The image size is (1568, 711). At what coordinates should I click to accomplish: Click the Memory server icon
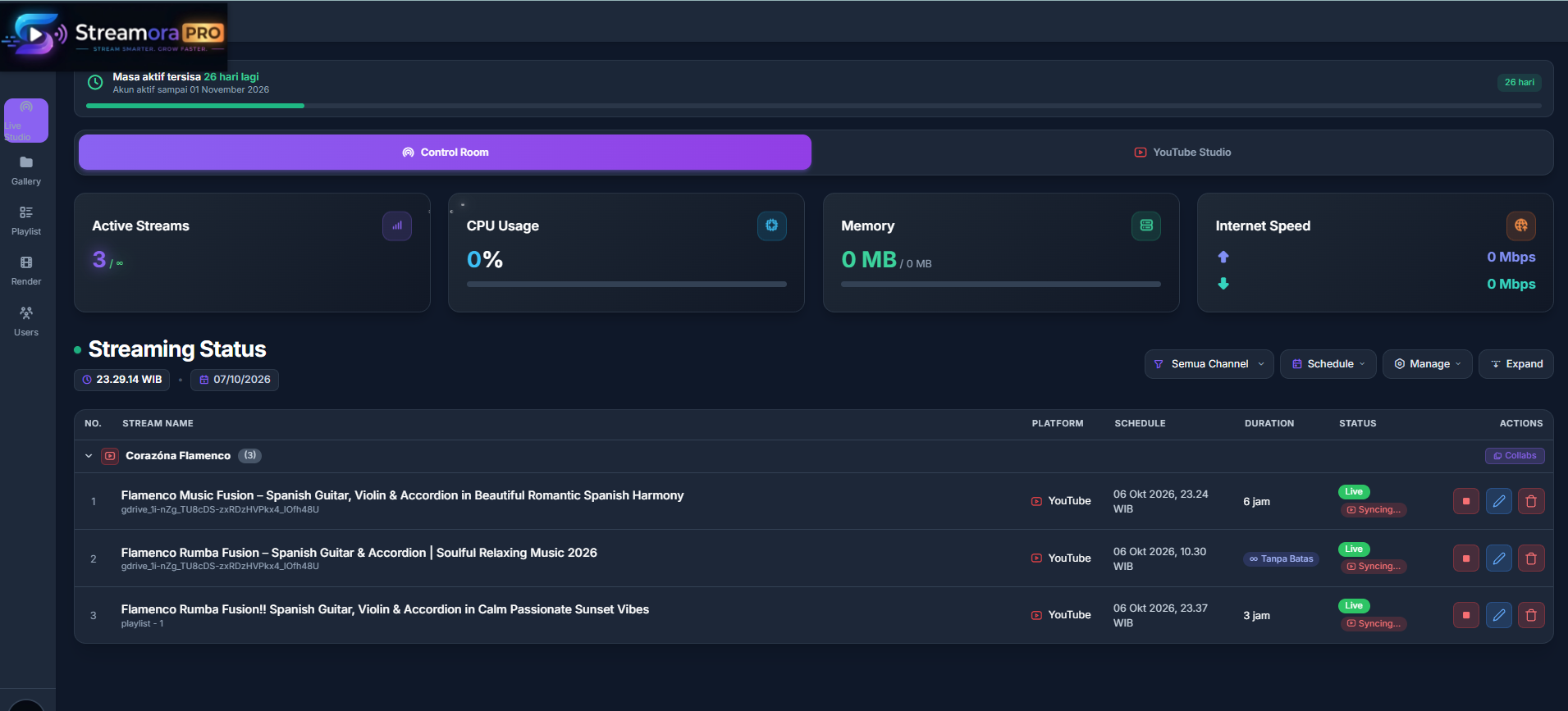(1146, 226)
